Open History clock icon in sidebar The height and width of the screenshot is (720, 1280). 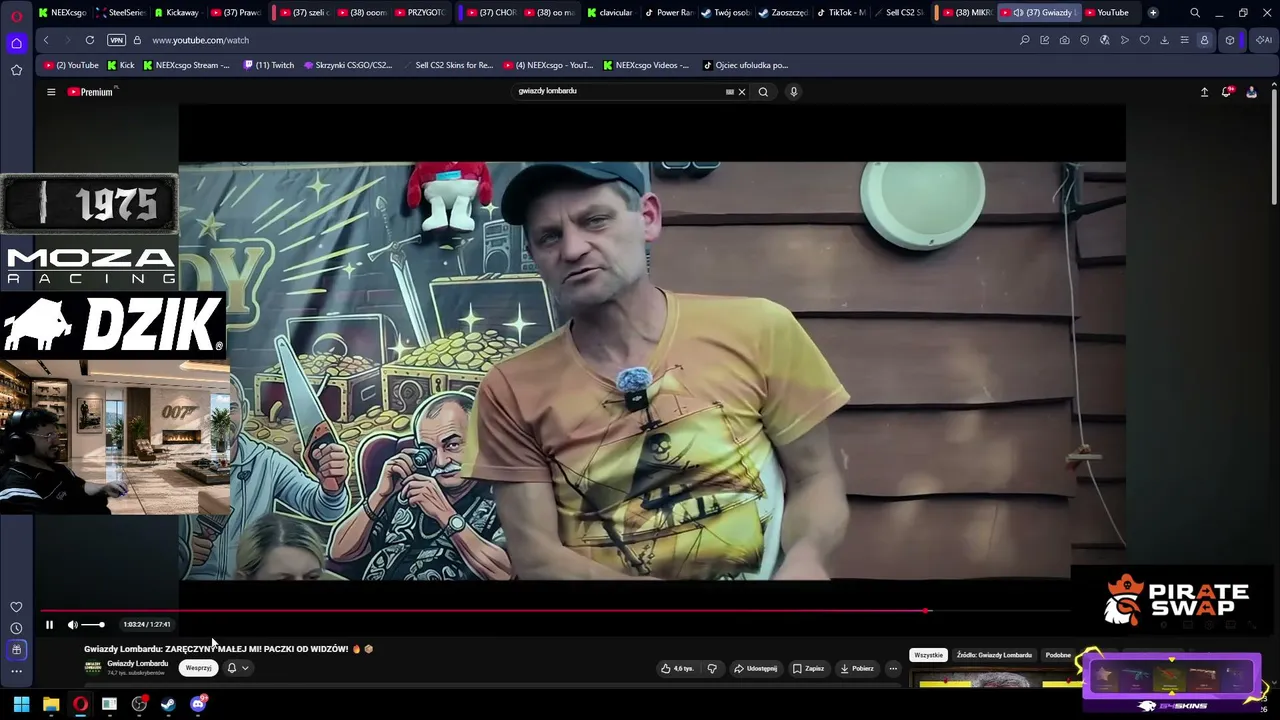click(16, 628)
